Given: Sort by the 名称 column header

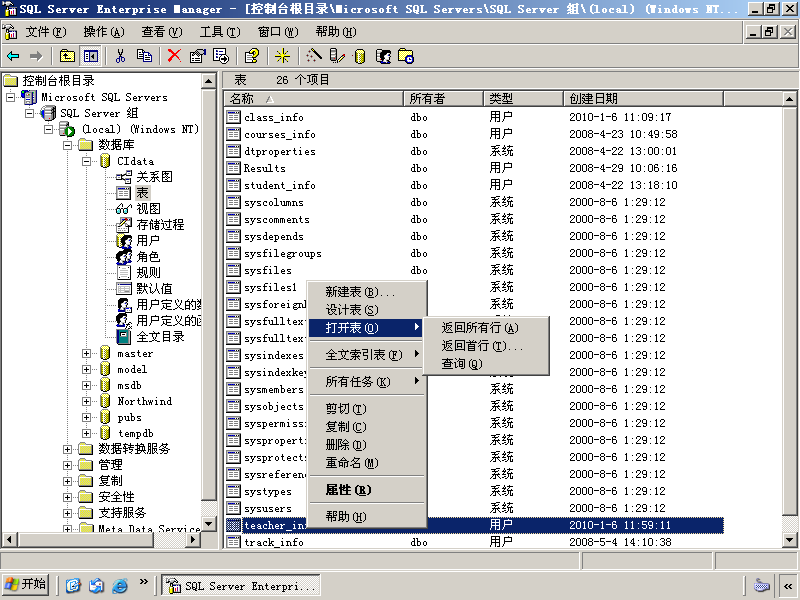Looking at the screenshot, I should click(314, 98).
